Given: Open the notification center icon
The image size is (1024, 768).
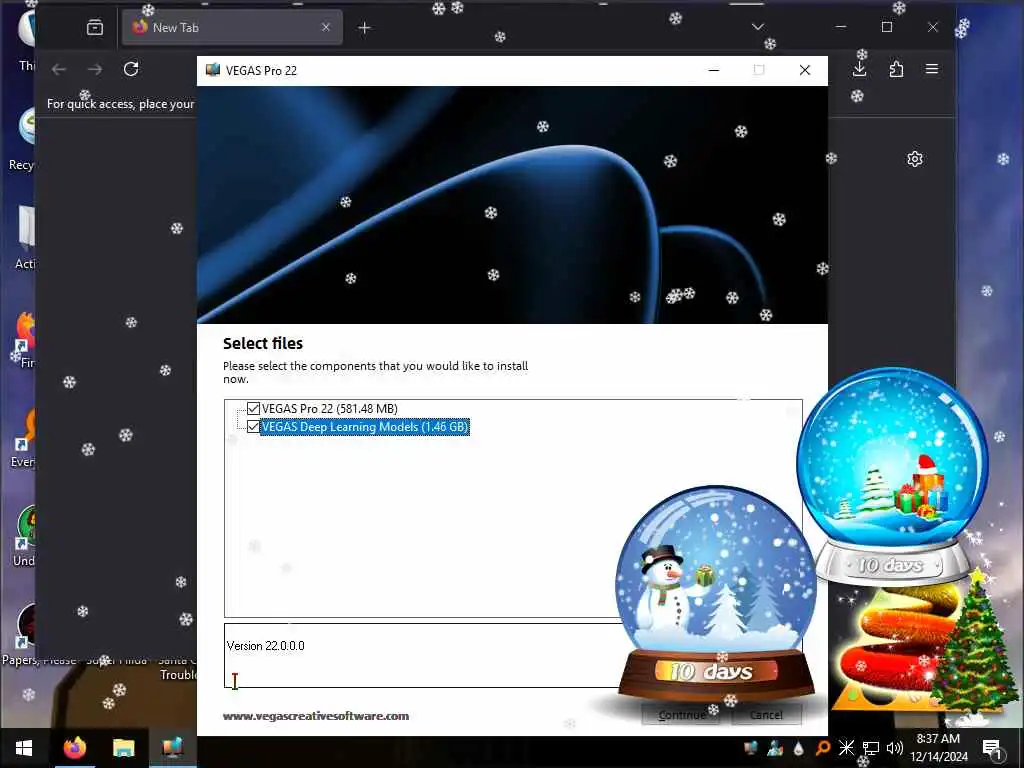Looking at the screenshot, I should click(992, 748).
